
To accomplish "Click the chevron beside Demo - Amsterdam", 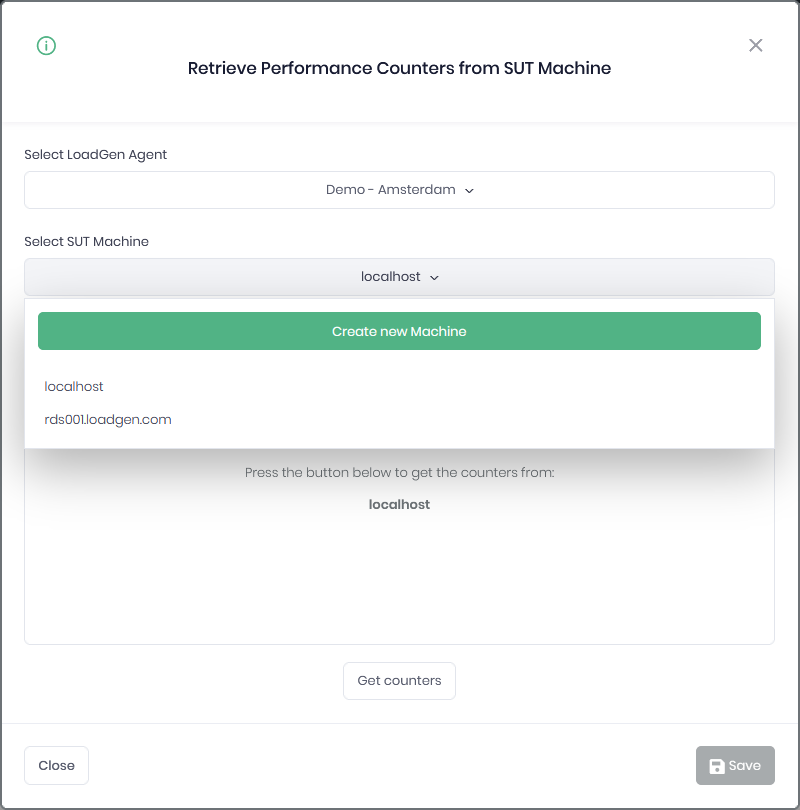I will (x=470, y=191).
